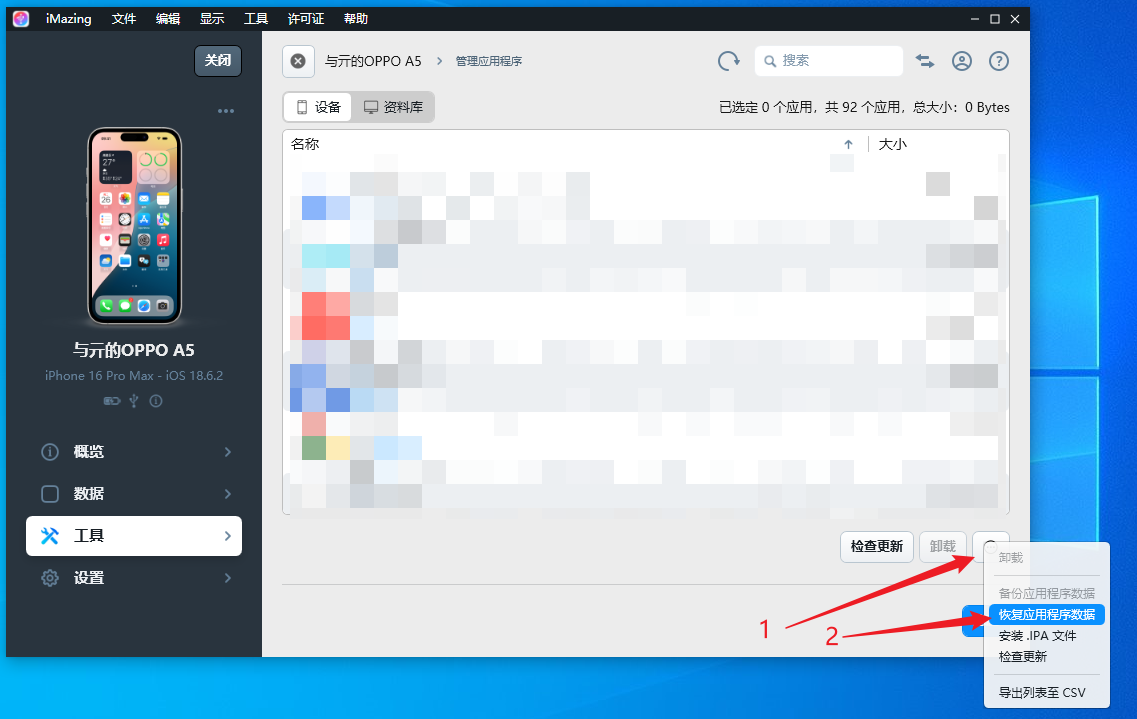The height and width of the screenshot is (719, 1137).
Task: Click the OPPO A5 breadcrumb link
Action: tap(373, 61)
